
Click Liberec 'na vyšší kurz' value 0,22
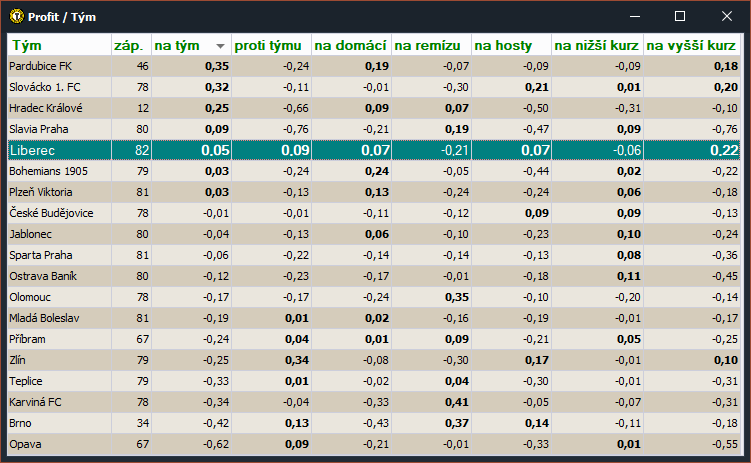point(724,150)
